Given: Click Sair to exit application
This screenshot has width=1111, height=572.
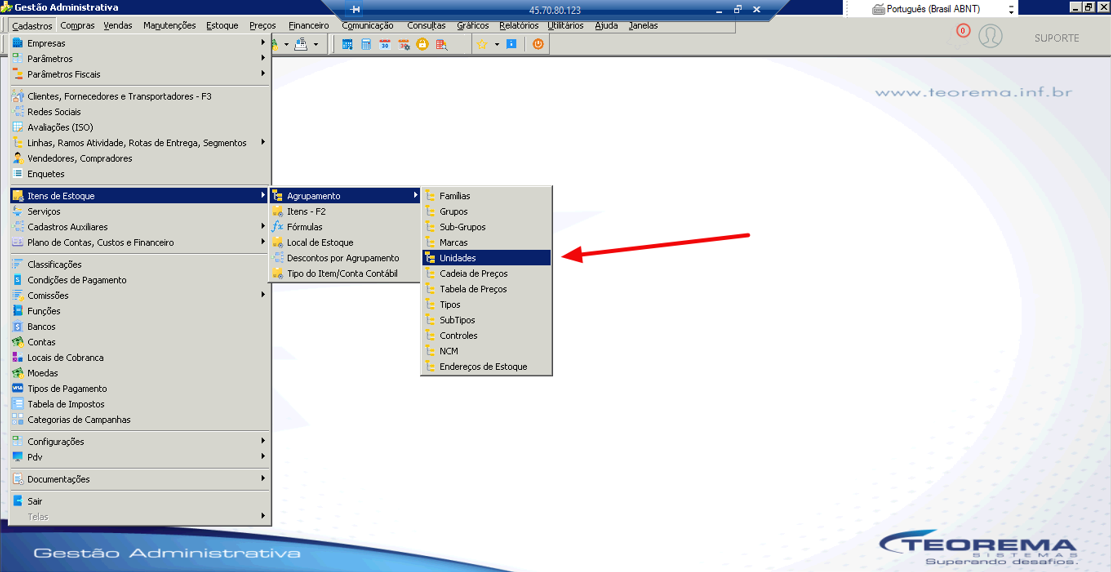Looking at the screenshot, I should tap(140, 501).
